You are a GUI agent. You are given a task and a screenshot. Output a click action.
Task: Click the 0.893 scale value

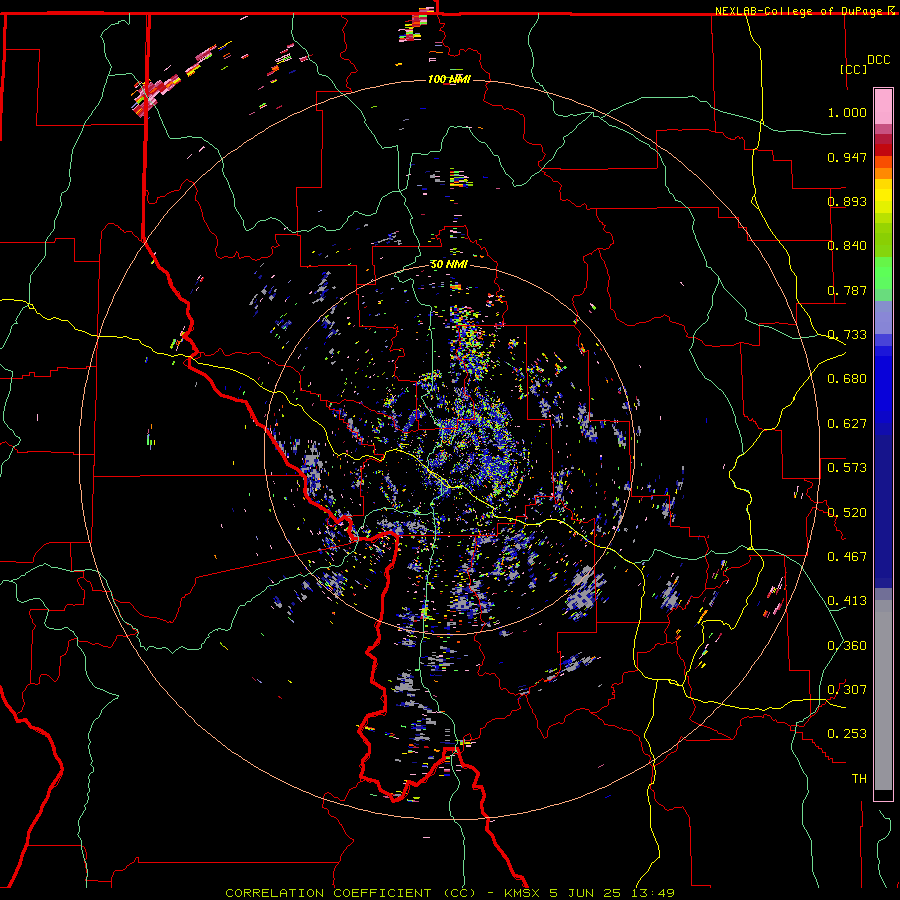(847, 201)
